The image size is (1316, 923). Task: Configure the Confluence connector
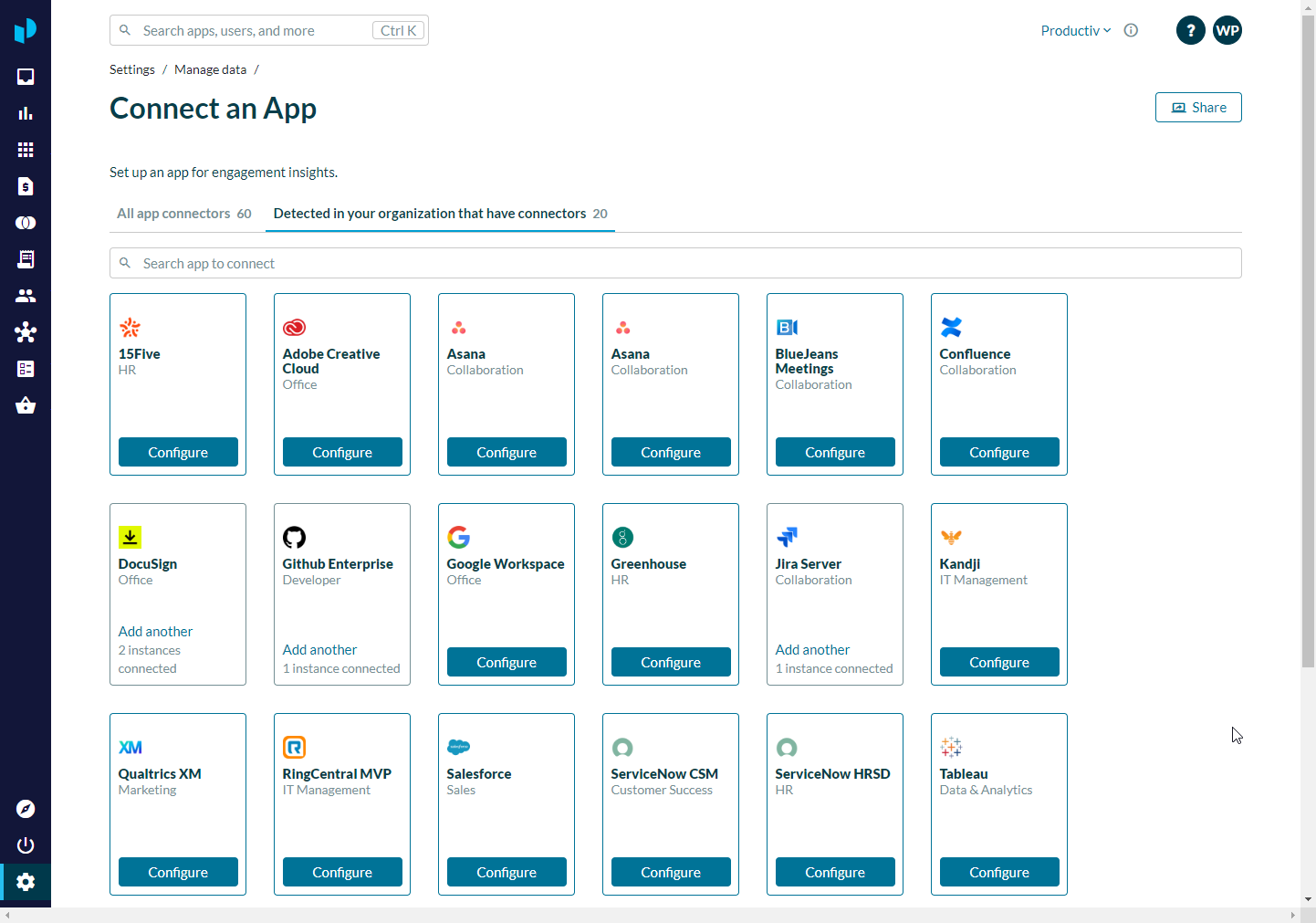click(x=999, y=452)
